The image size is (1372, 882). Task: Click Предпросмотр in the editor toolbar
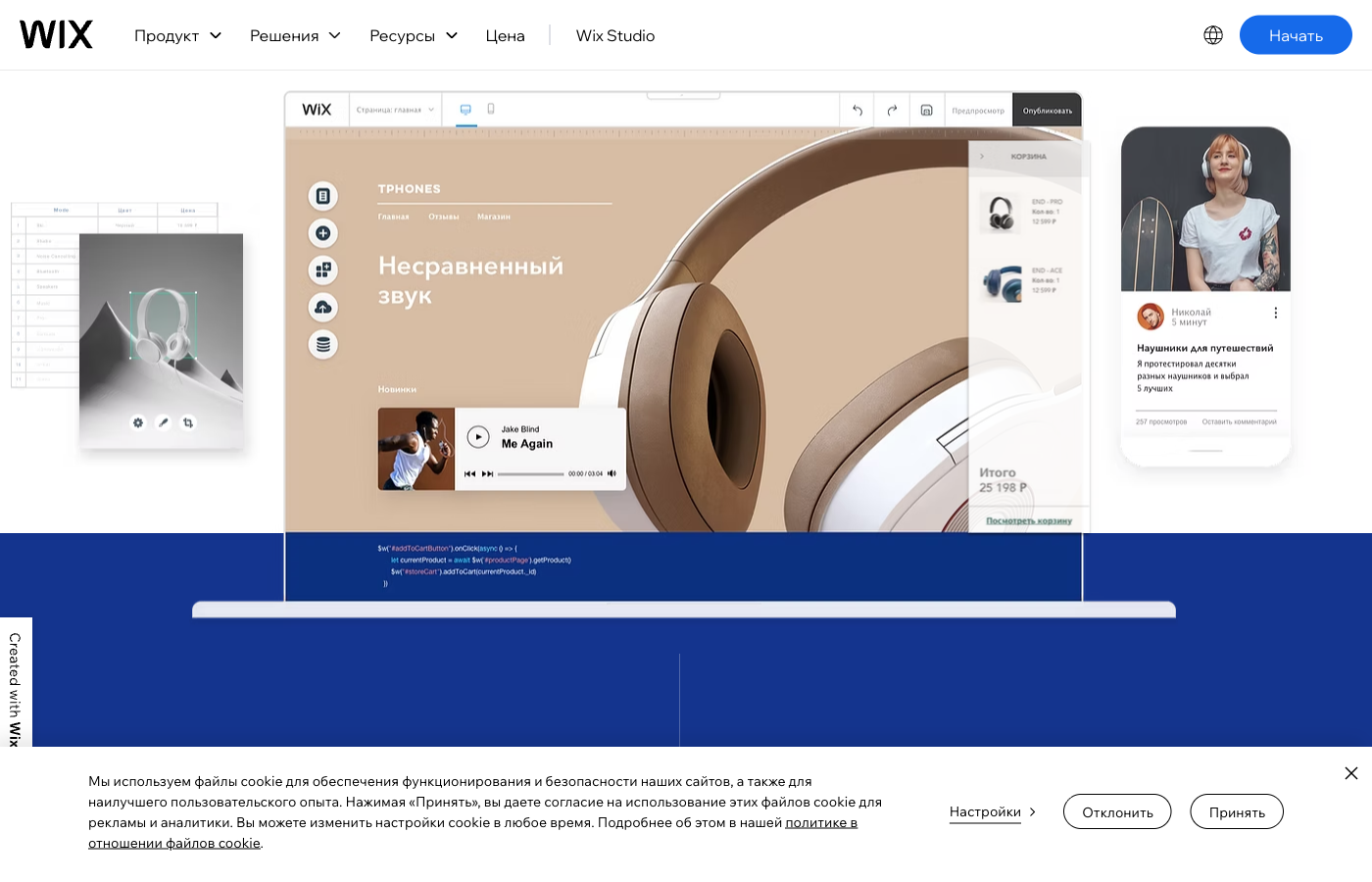(x=978, y=111)
